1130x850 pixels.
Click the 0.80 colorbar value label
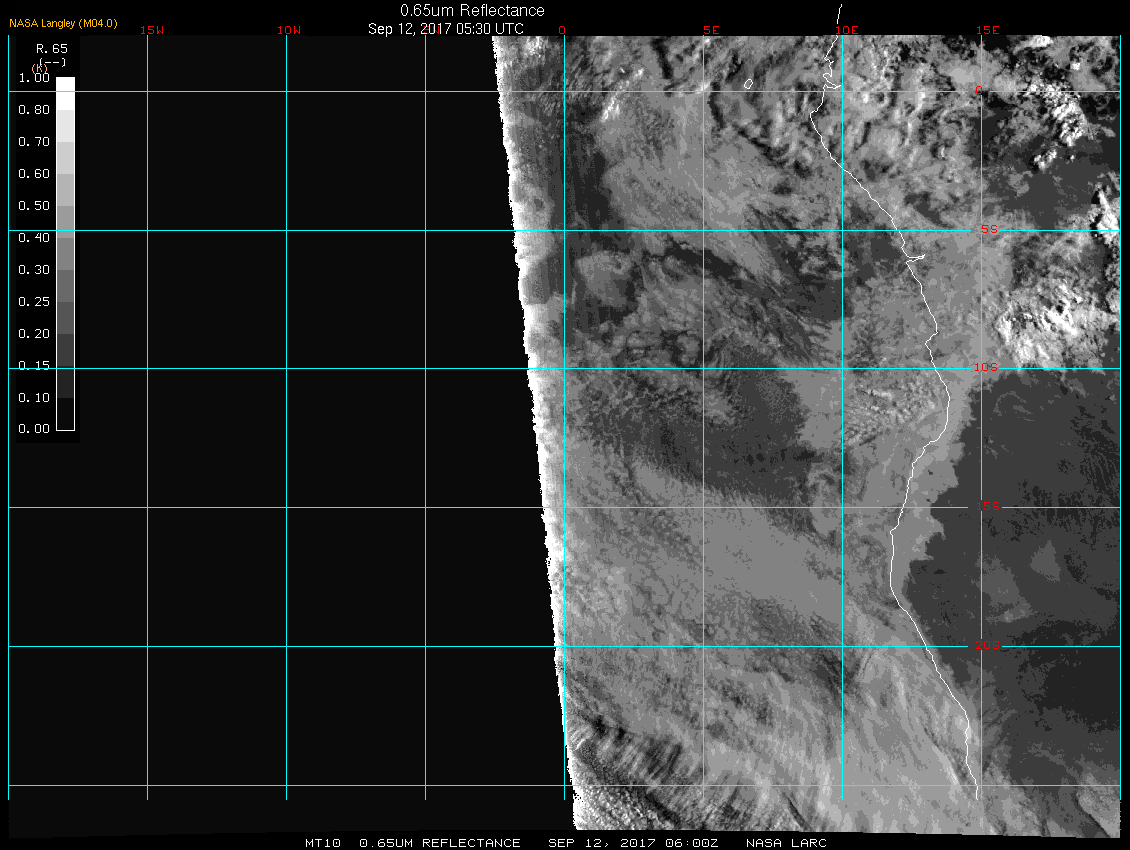point(34,110)
